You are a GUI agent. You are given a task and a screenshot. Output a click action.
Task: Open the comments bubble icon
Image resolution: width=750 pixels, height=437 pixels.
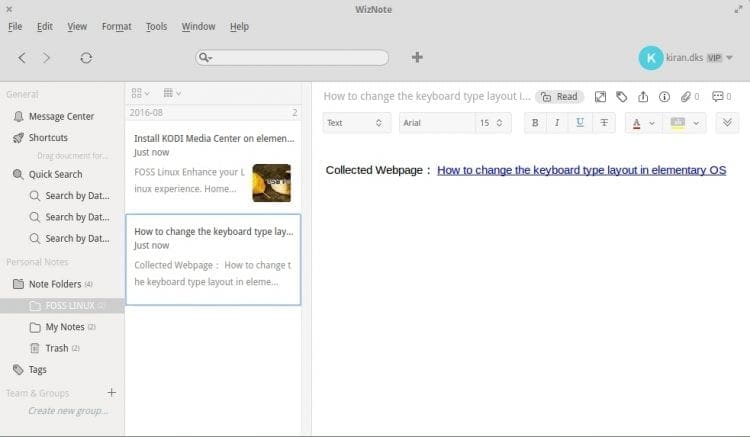(717, 97)
